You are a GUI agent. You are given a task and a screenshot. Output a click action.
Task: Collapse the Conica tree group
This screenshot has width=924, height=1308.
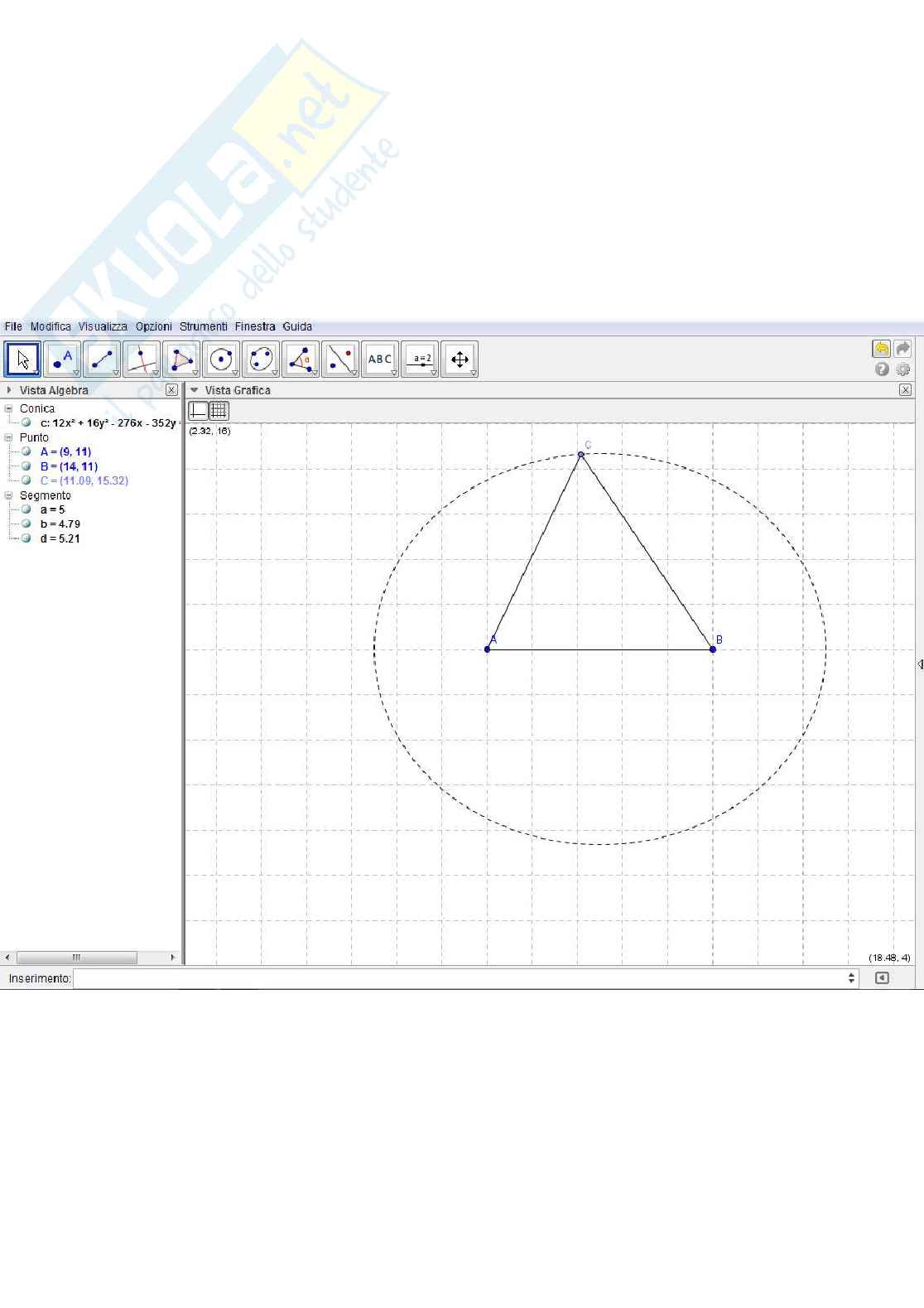click(9, 408)
